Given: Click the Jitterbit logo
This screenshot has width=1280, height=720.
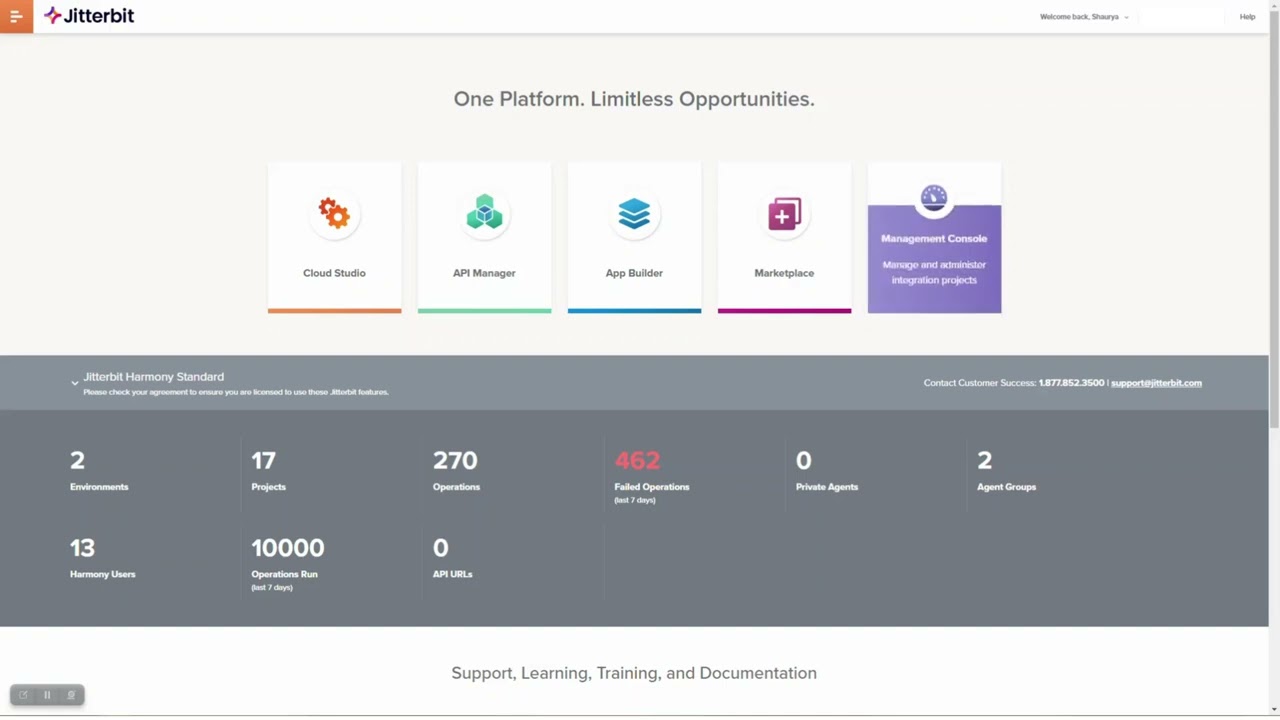Looking at the screenshot, I should (x=89, y=16).
